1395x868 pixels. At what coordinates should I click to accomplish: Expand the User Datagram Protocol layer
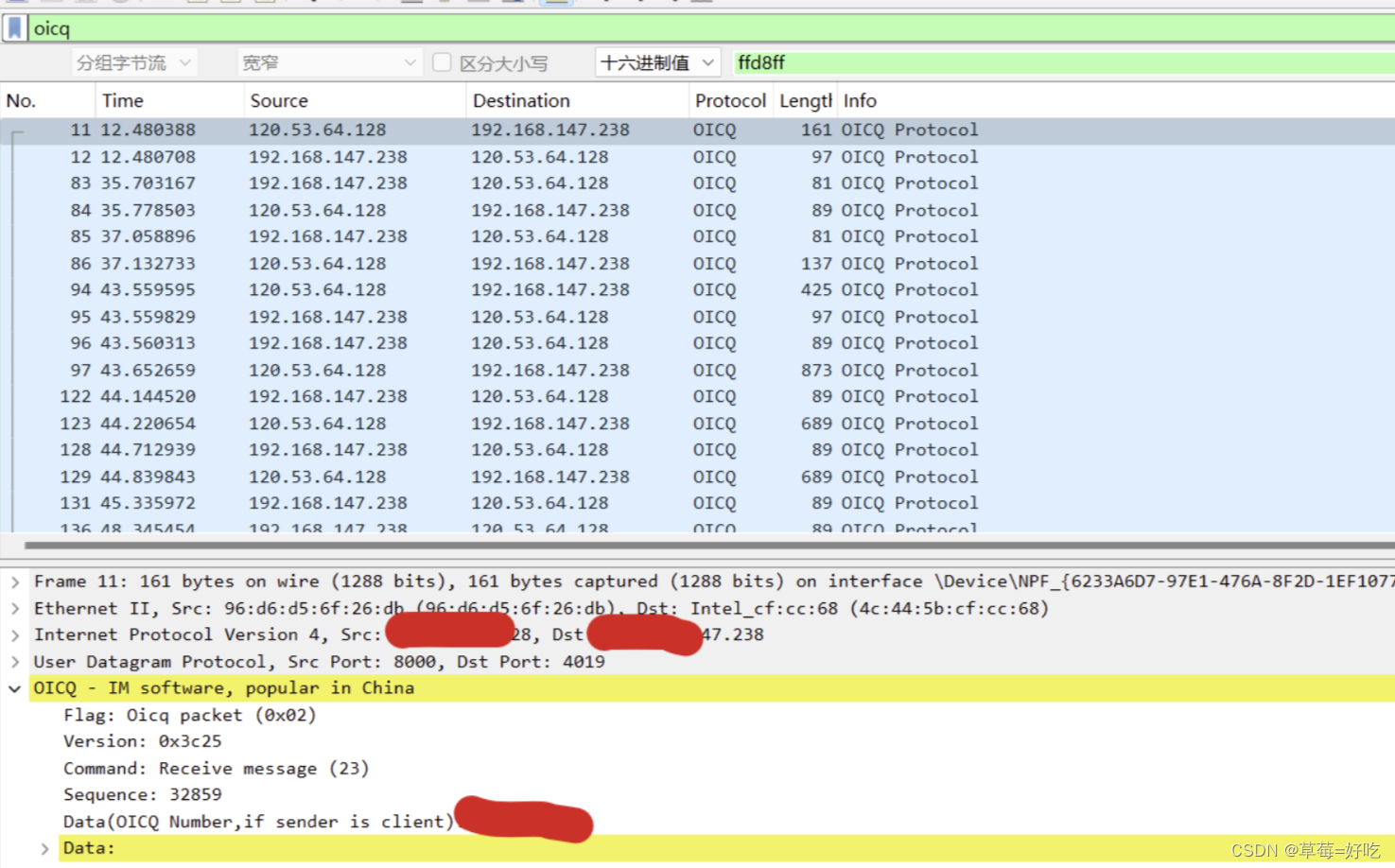[13, 662]
